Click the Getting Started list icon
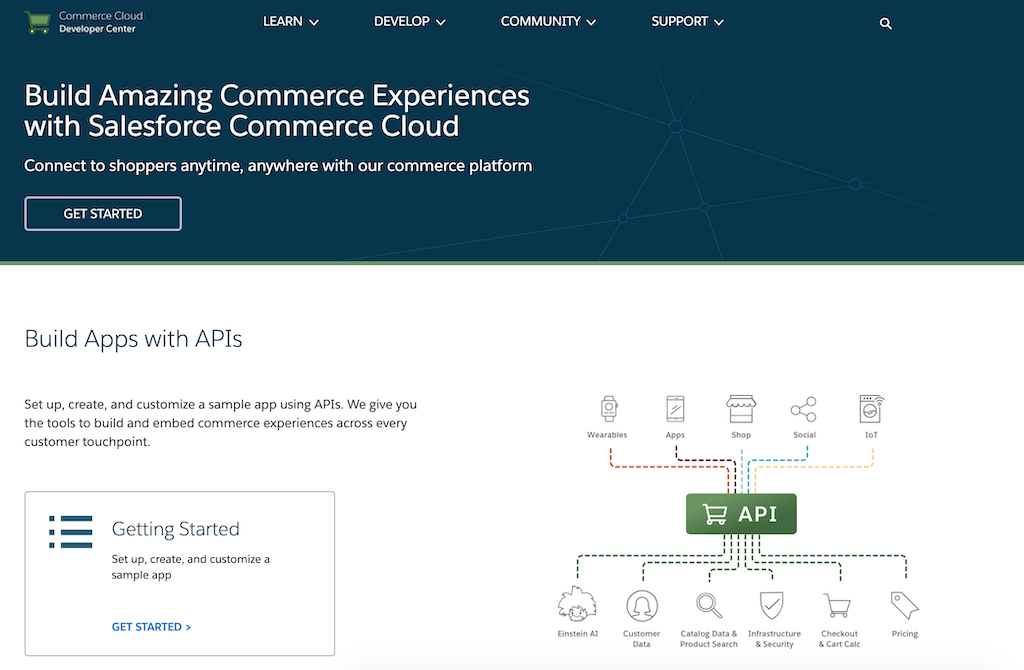The image size is (1024, 670). coord(71,532)
